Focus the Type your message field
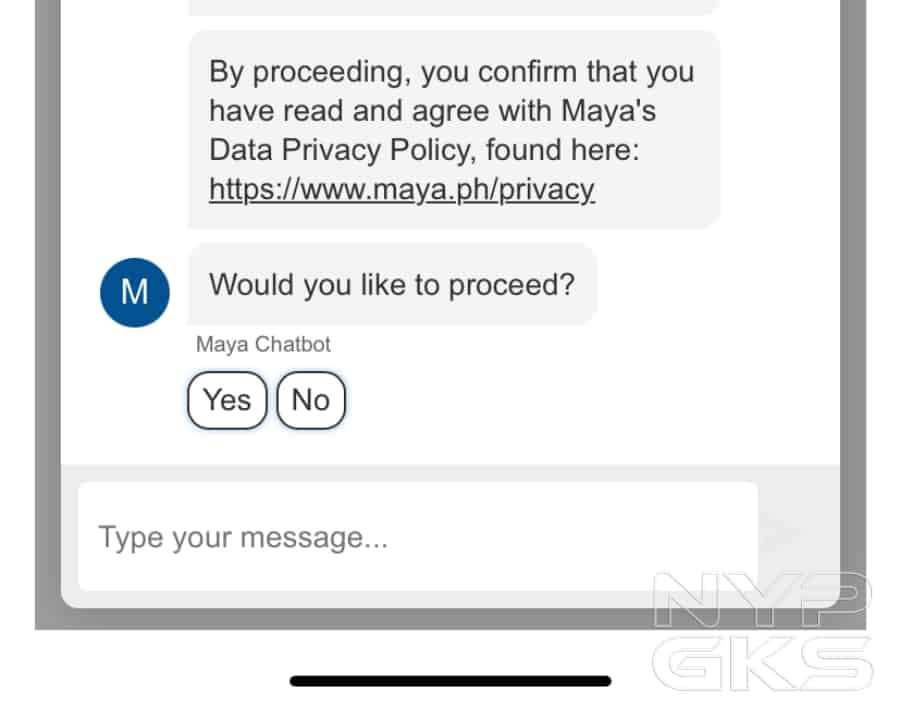This screenshot has width=900, height=704. pos(418,537)
